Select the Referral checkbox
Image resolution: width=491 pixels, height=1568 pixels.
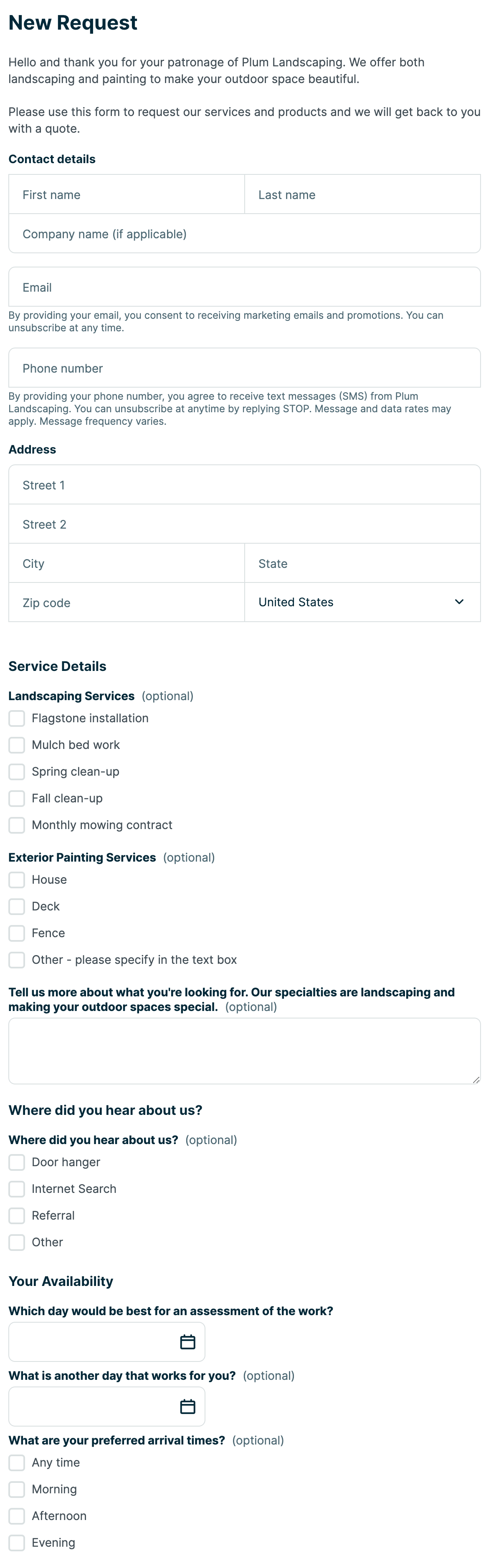[x=17, y=1215]
